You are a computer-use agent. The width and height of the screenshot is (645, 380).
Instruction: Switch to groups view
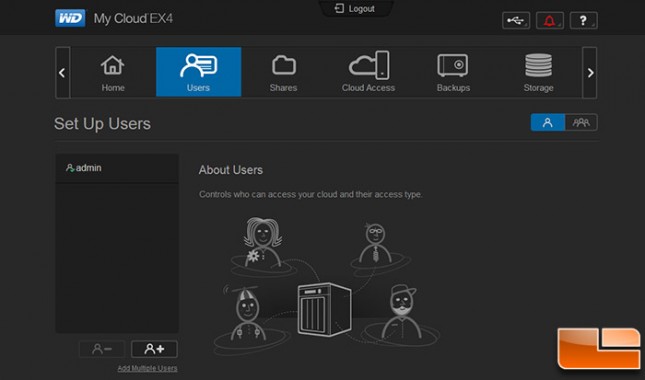click(581, 123)
